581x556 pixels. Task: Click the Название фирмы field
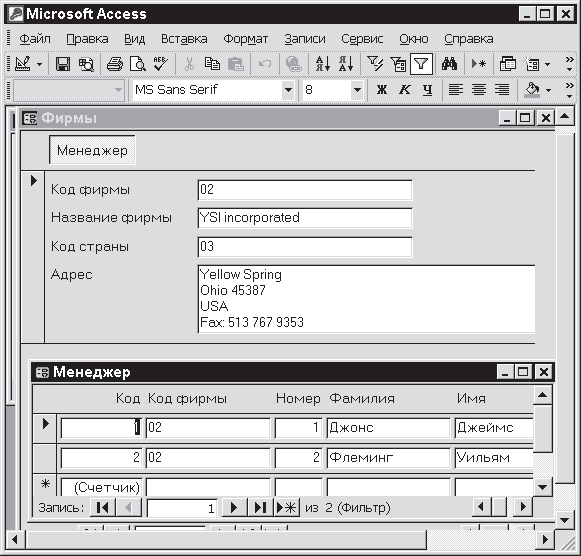pyautogui.click(x=305, y=218)
